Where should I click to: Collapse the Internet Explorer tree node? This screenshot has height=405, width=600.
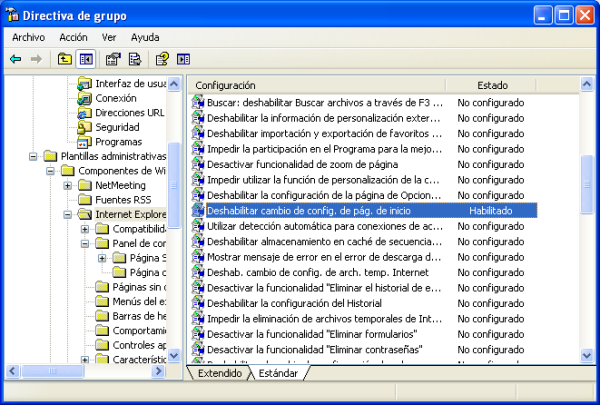pos(68,214)
